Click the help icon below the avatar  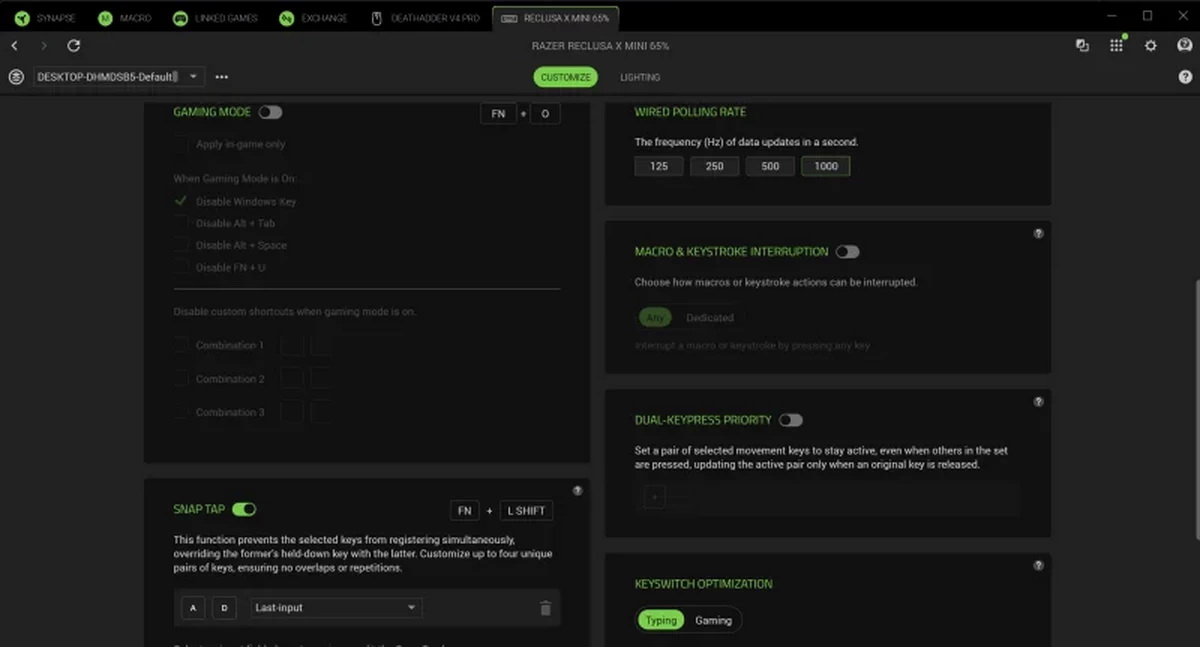(1185, 77)
